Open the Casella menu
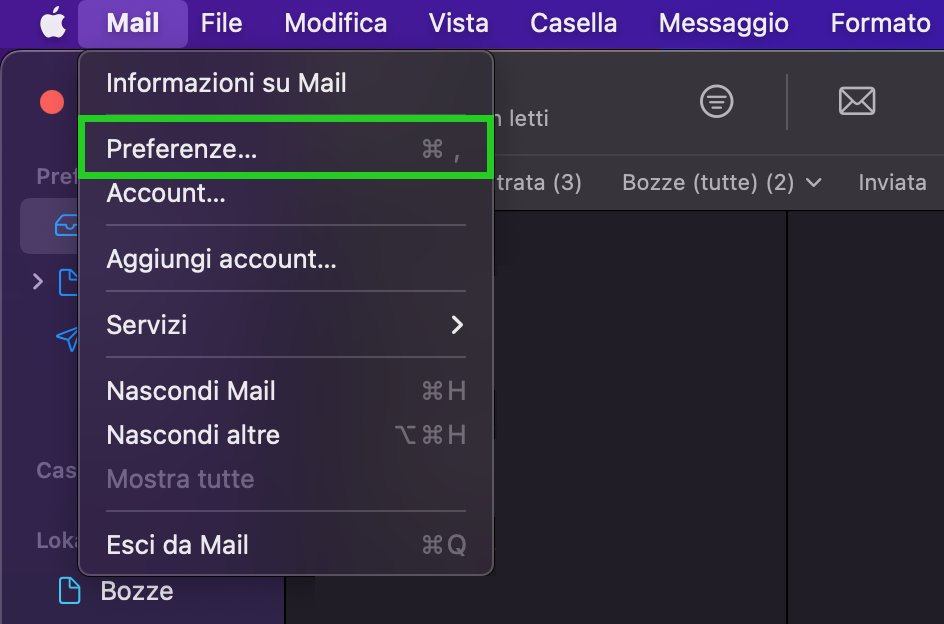This screenshot has width=944, height=624. point(573,23)
